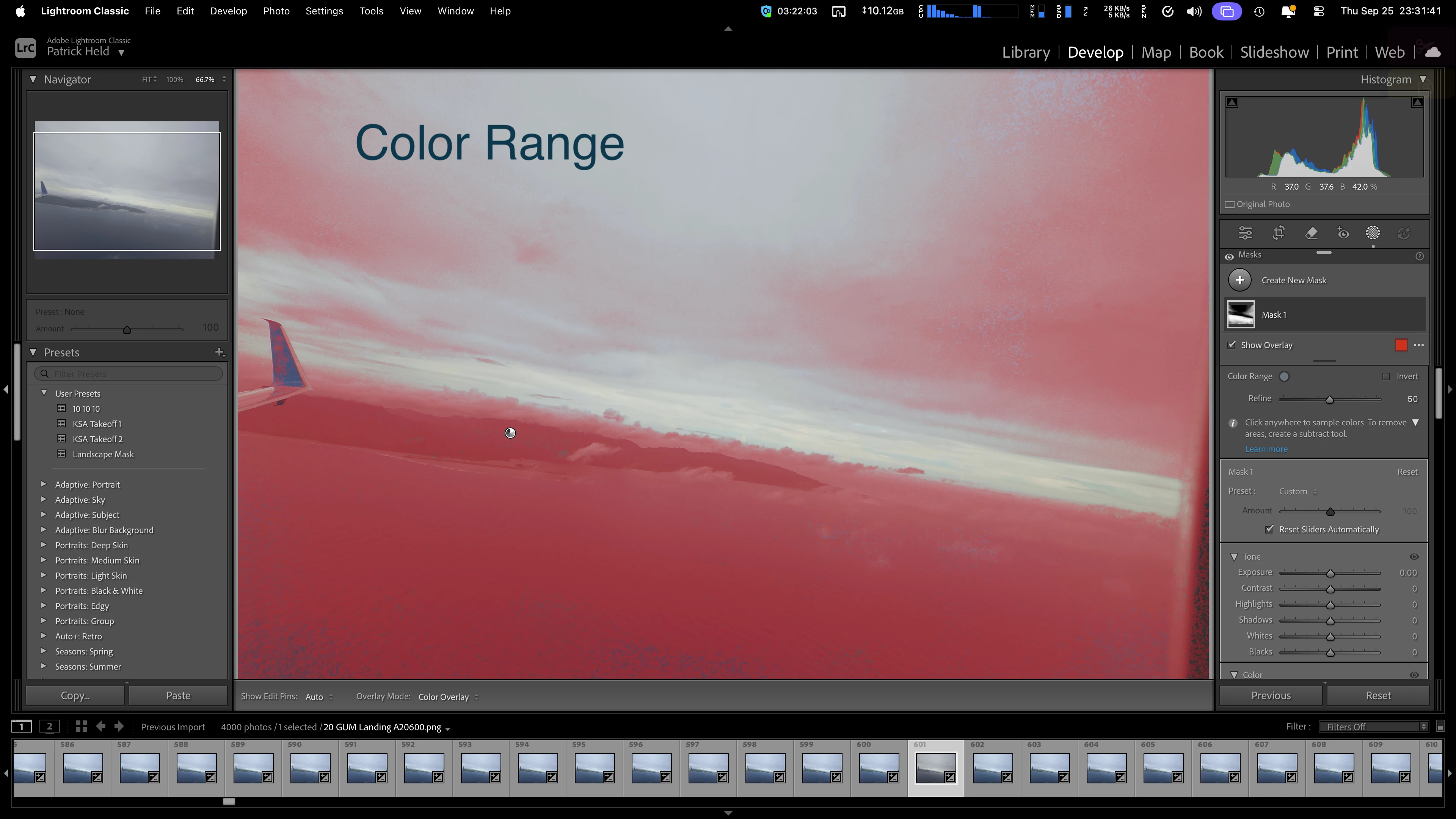Uncheck the Show Overlay checkbox

tap(1232, 345)
